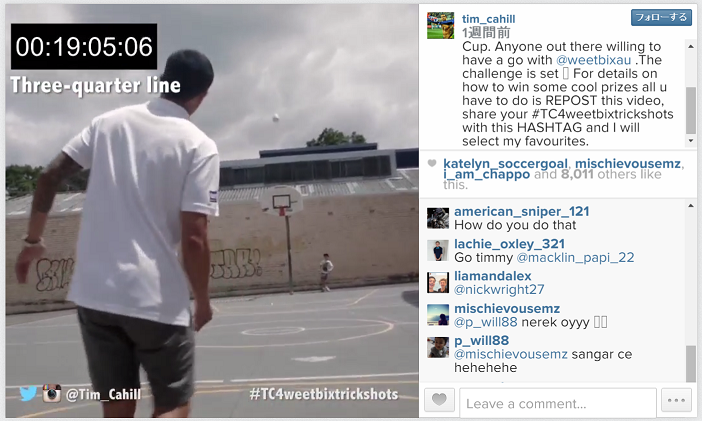This screenshot has height=421, width=702.
Task: Click the blue follow button (フォローする)
Action: [x=661, y=17]
